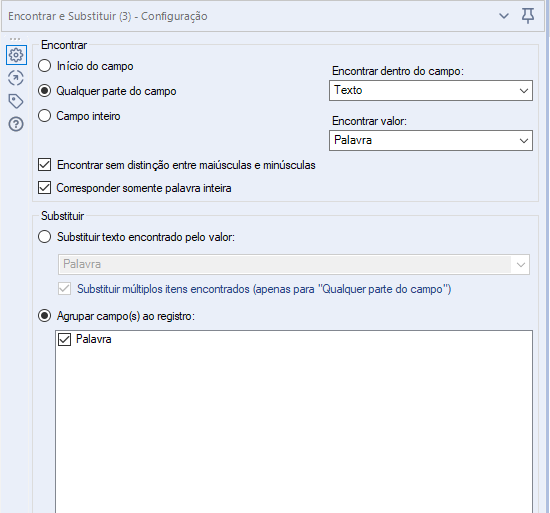This screenshot has width=550, height=513.
Task: Open the Configuration gear tab icon
Action: (x=16, y=55)
